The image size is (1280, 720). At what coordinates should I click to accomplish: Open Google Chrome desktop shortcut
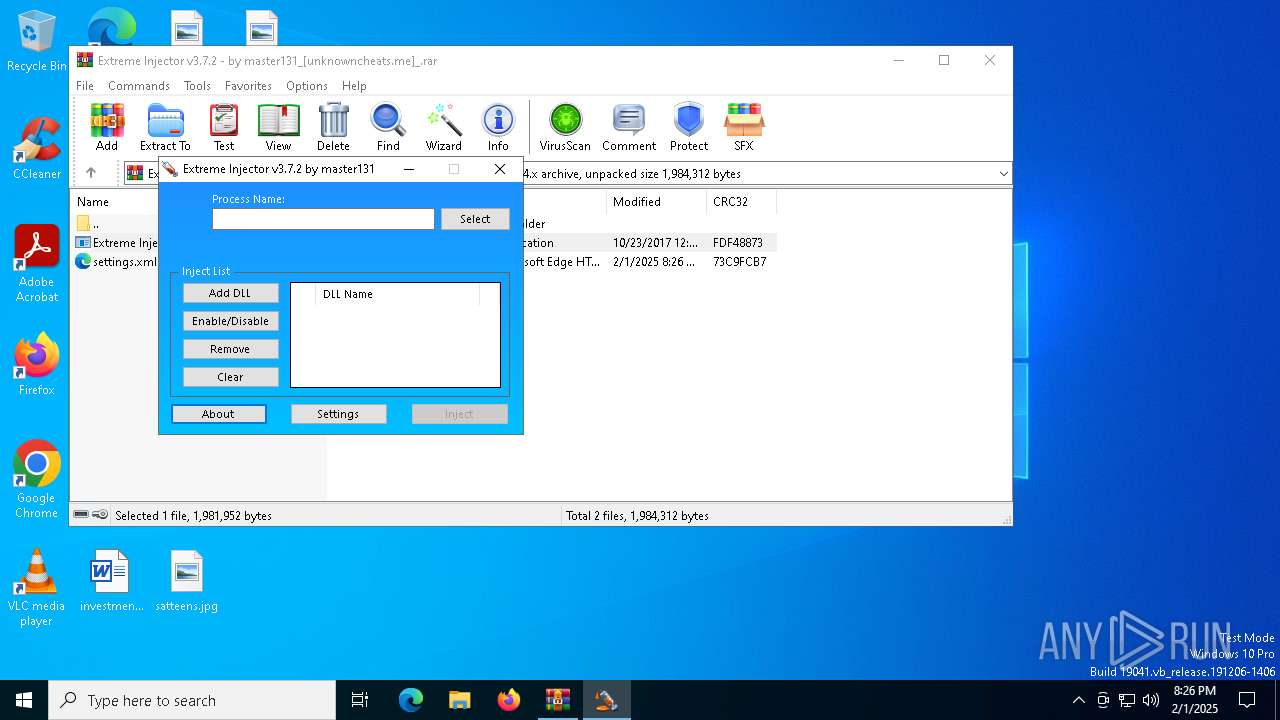click(x=37, y=480)
